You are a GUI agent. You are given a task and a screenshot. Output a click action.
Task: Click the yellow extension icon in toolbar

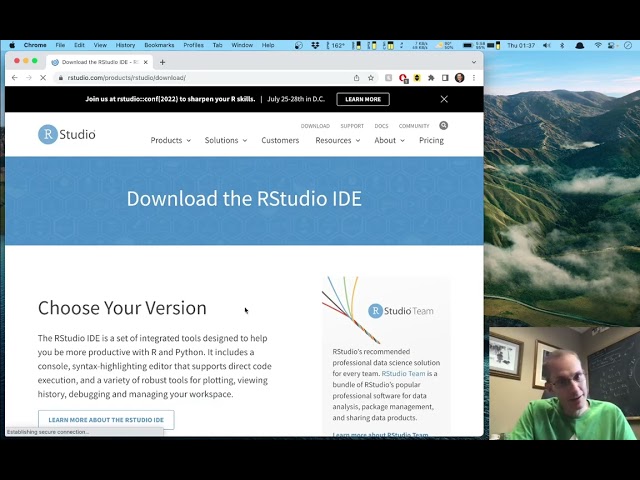coord(417,78)
